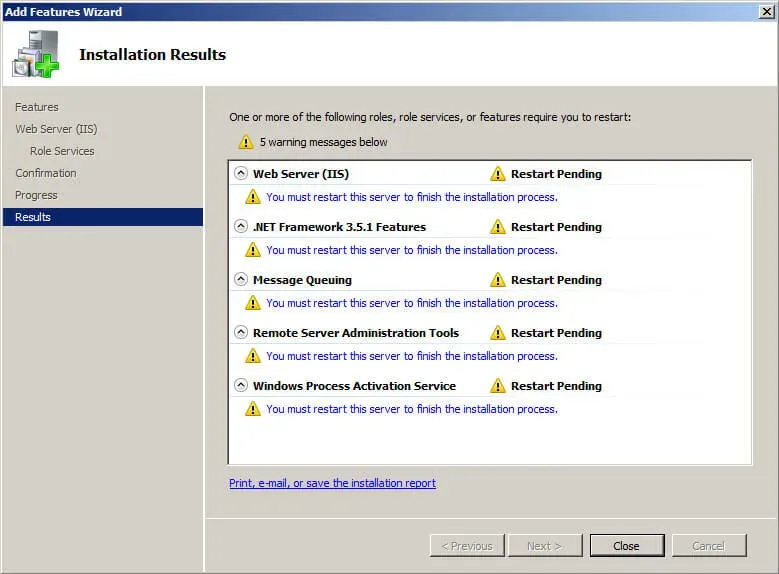Viewport: 779px width, 574px height.
Task: Click the disabled Next button
Action: click(x=545, y=546)
